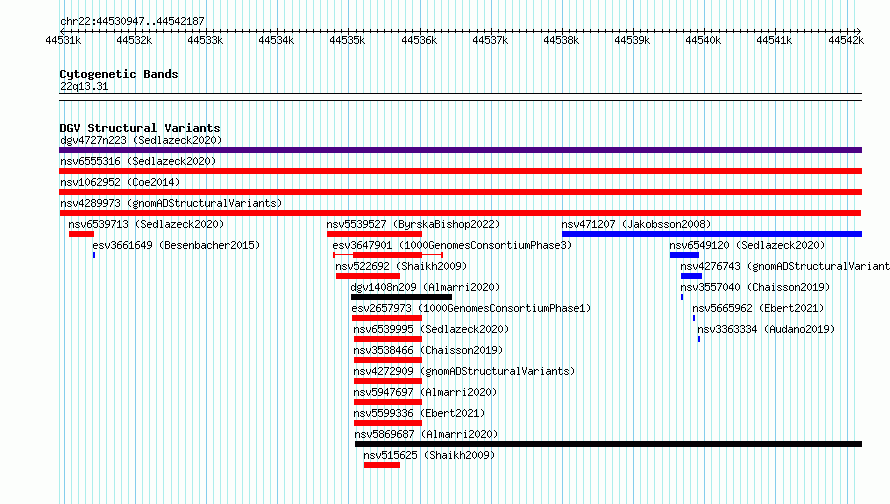Click the 44535k ruler tick label
Screen dimensions: 890x504
pos(347,40)
